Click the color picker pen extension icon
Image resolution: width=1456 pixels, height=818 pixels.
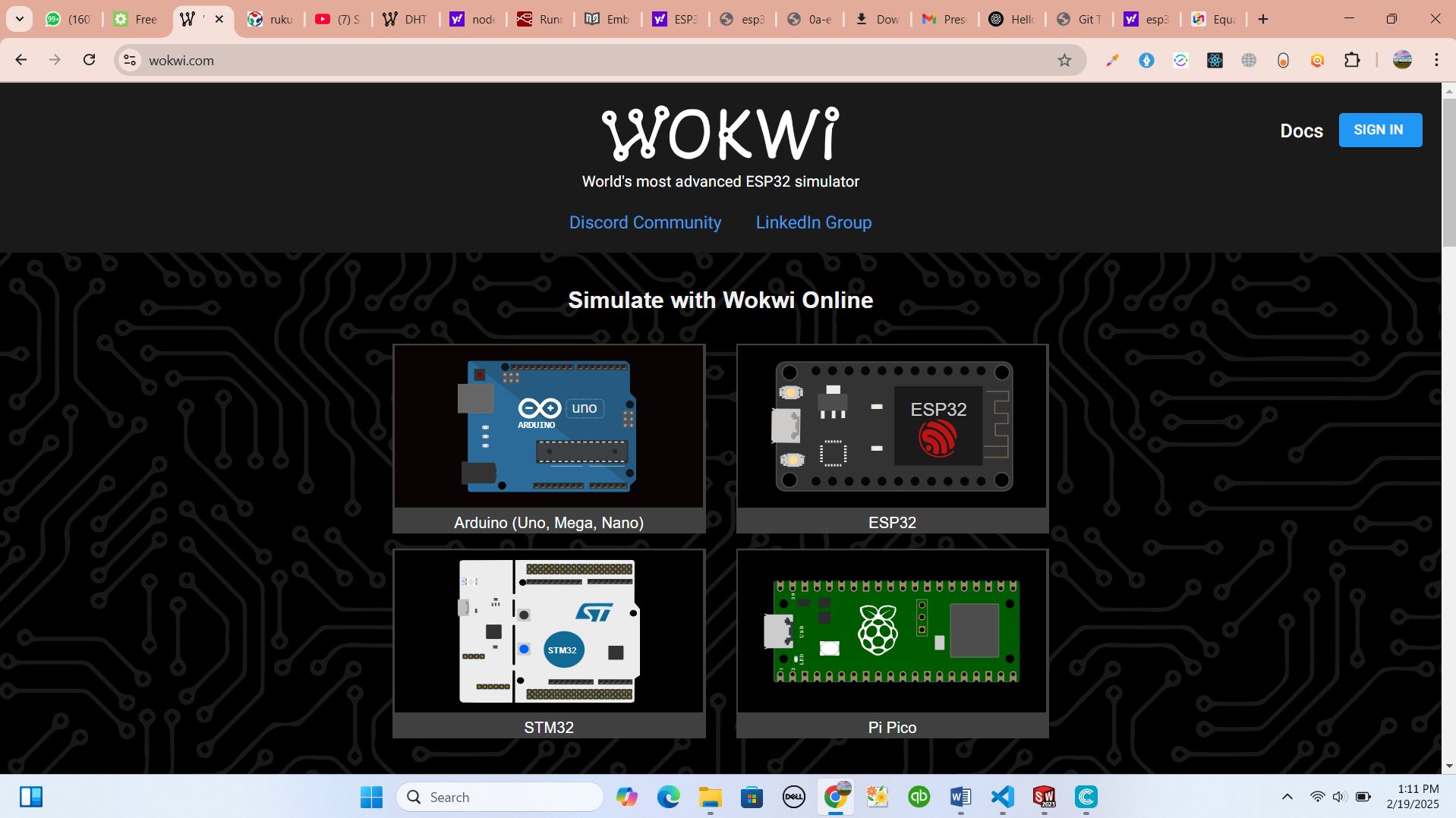click(1112, 60)
